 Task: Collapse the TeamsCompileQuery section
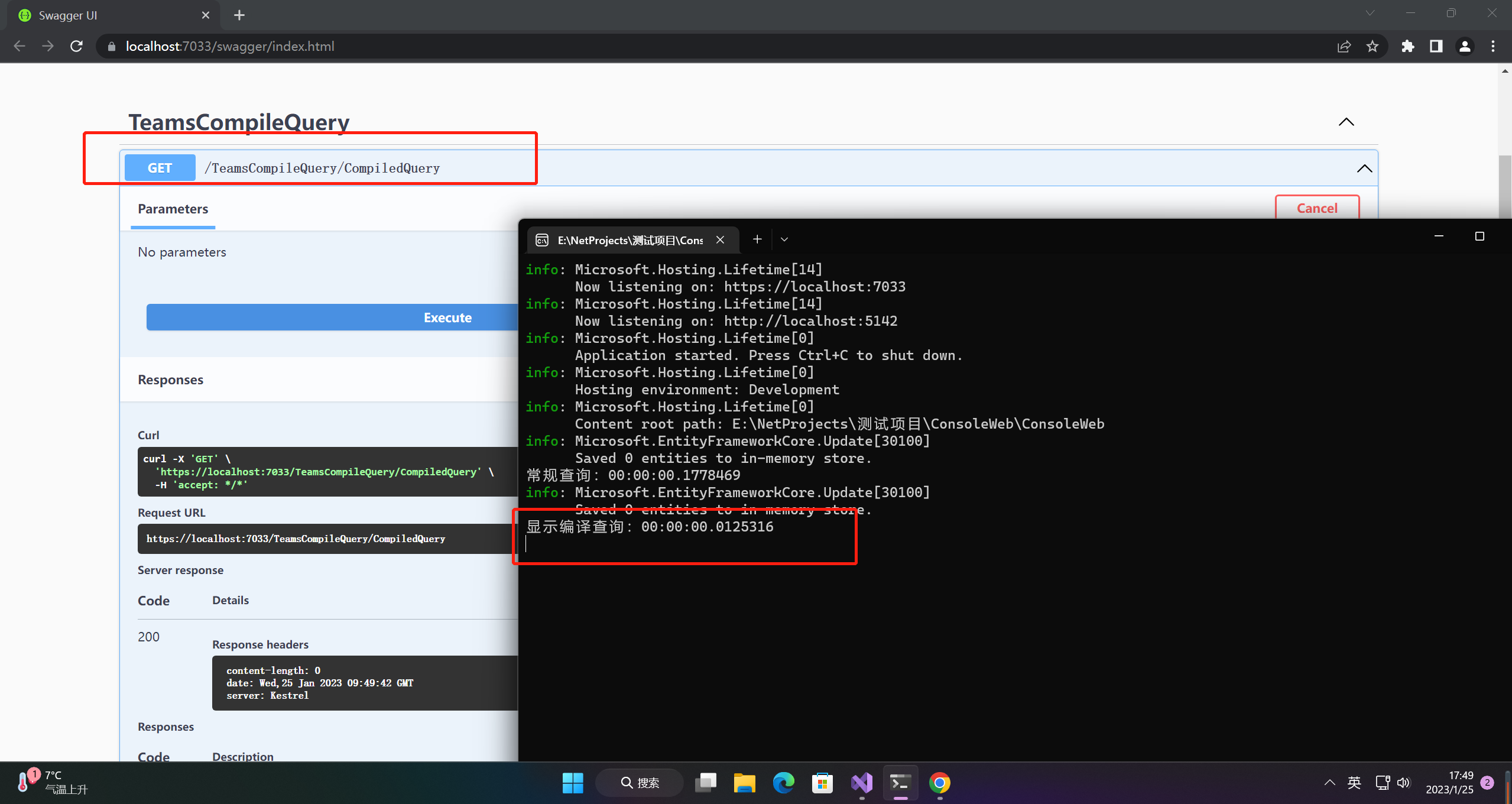[x=1346, y=122]
